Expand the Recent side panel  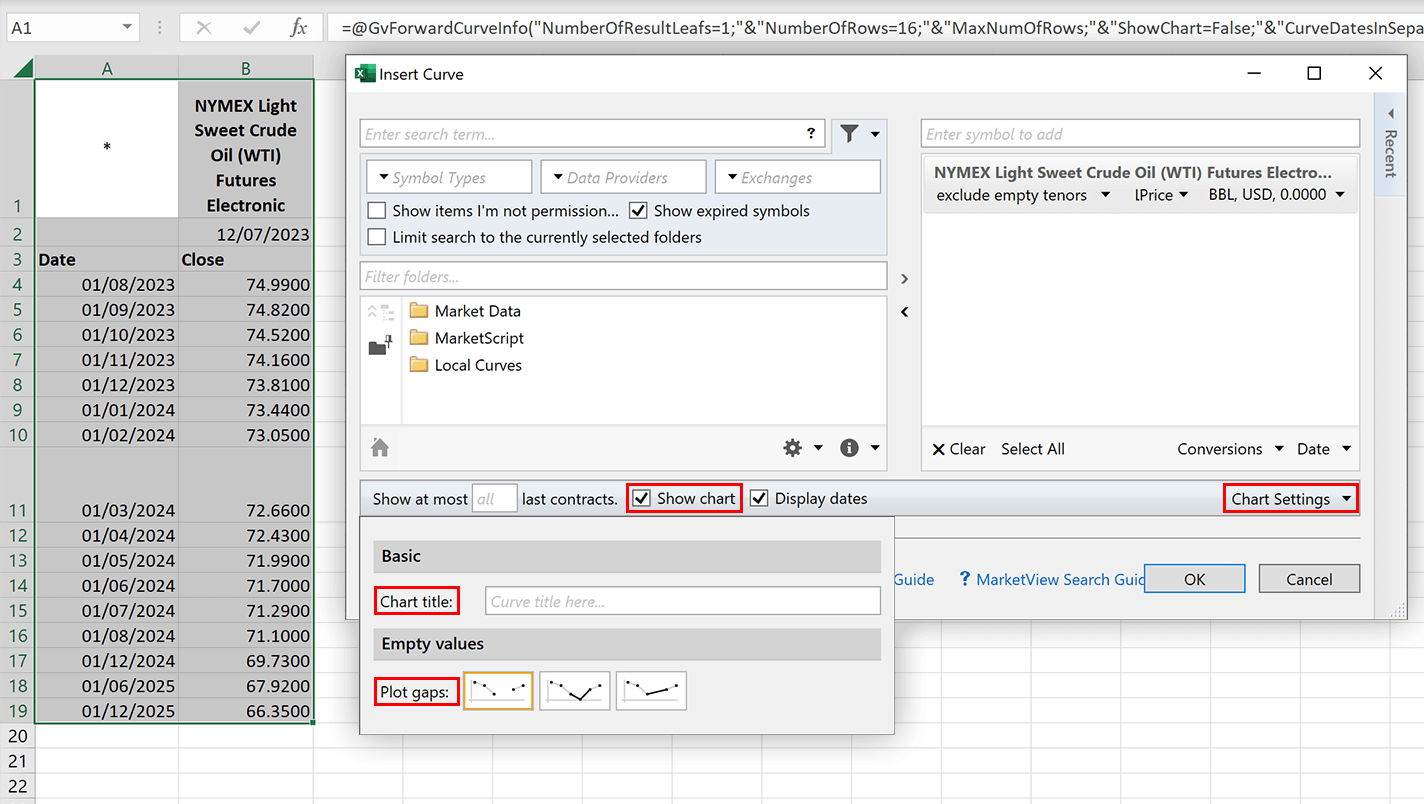pos(1390,145)
